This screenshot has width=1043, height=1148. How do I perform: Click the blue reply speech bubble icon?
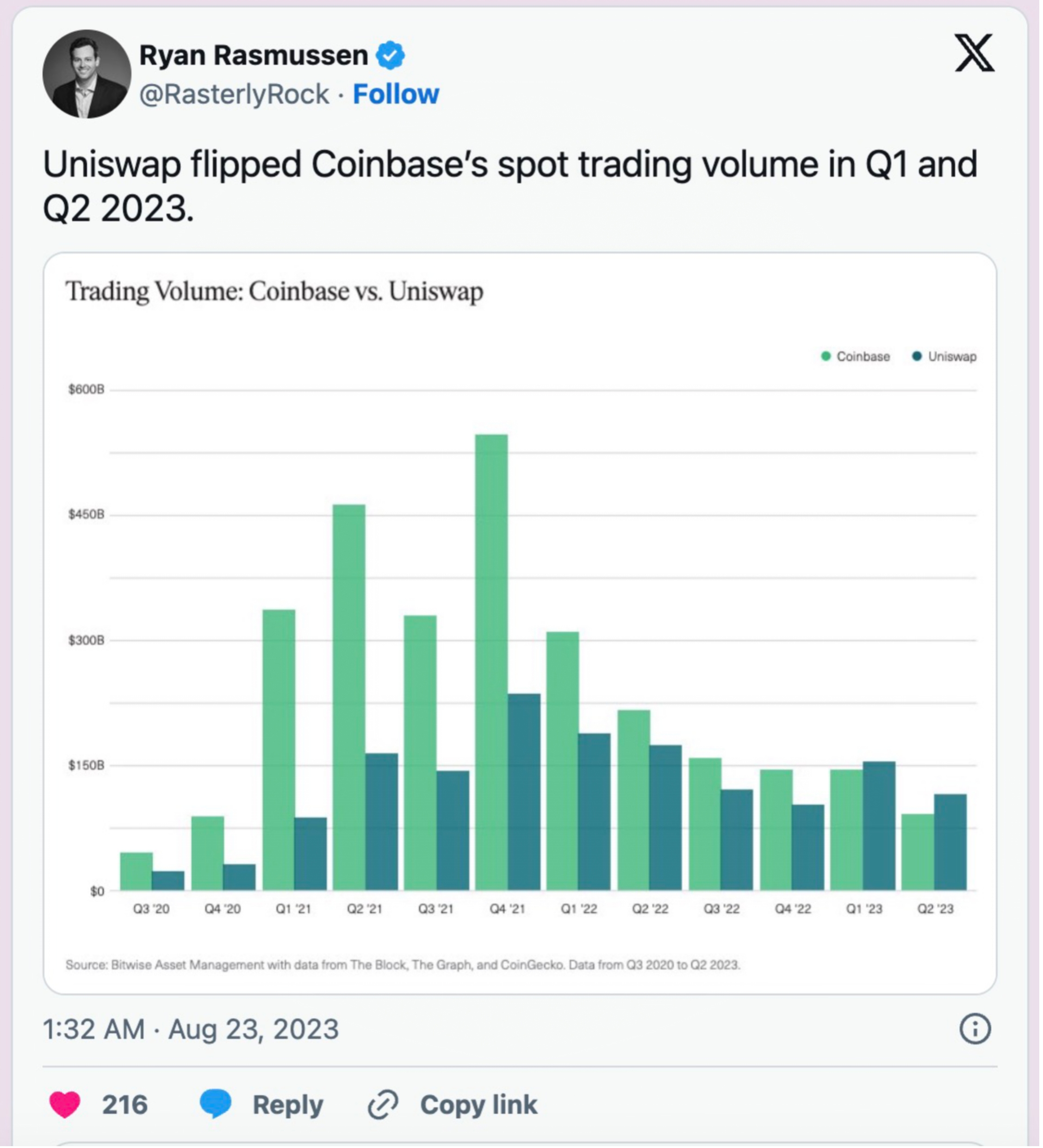(x=215, y=1104)
